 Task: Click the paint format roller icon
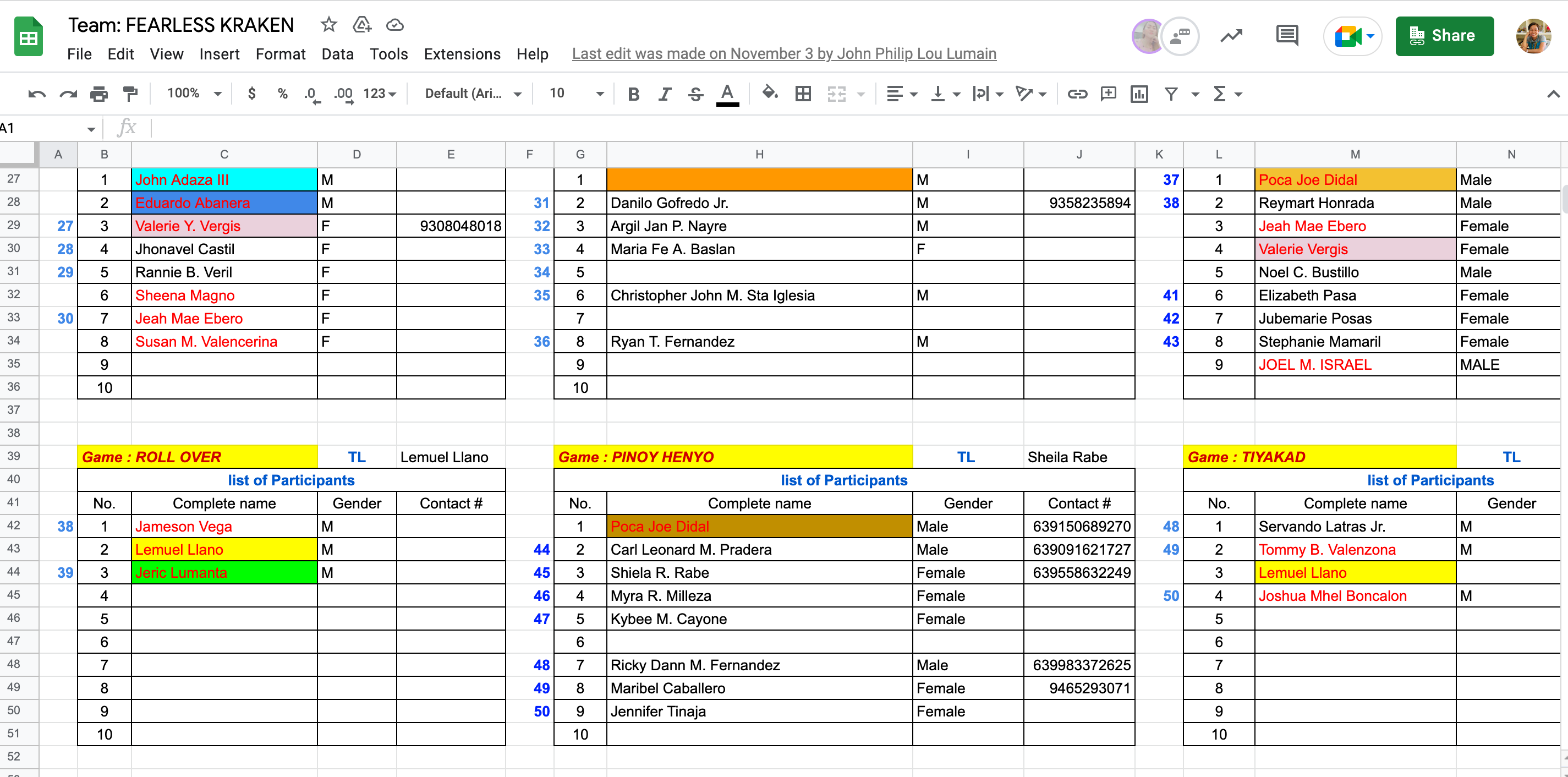(x=130, y=94)
